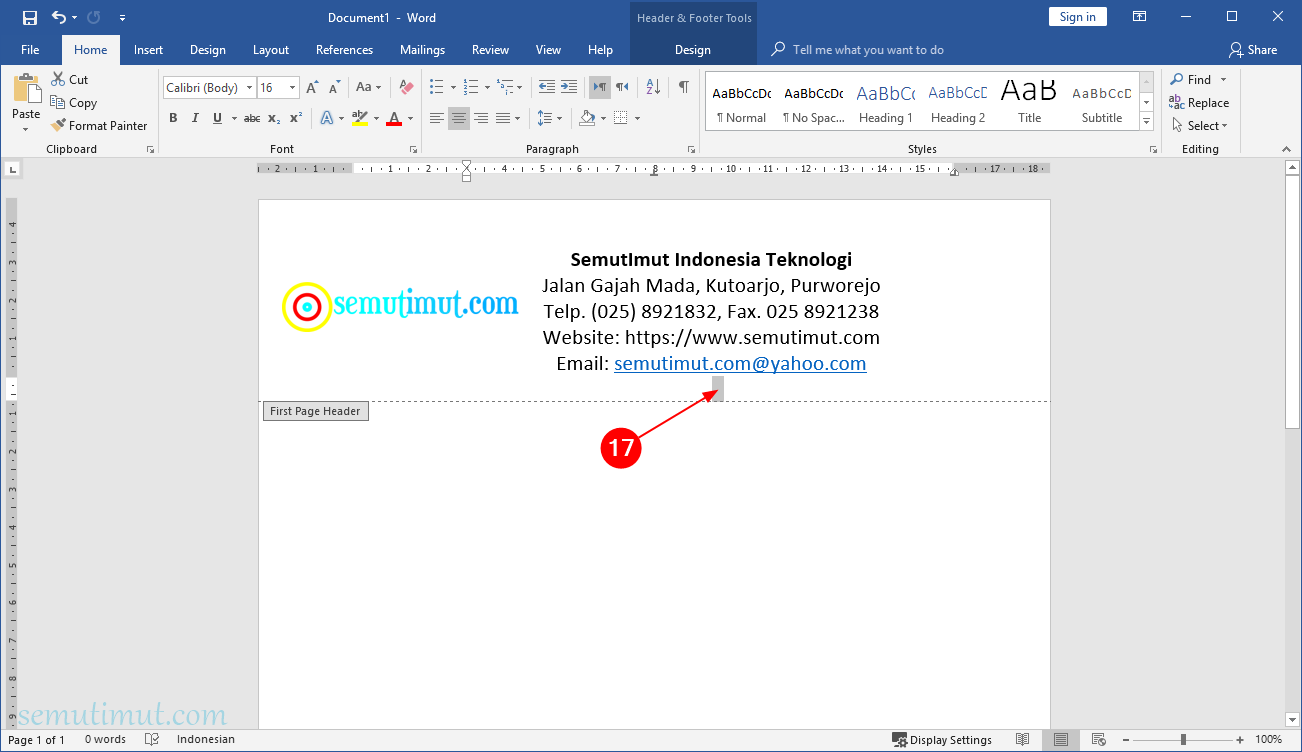Image resolution: width=1302 pixels, height=752 pixels.
Task: Apply the Title style
Action: tap(1030, 102)
